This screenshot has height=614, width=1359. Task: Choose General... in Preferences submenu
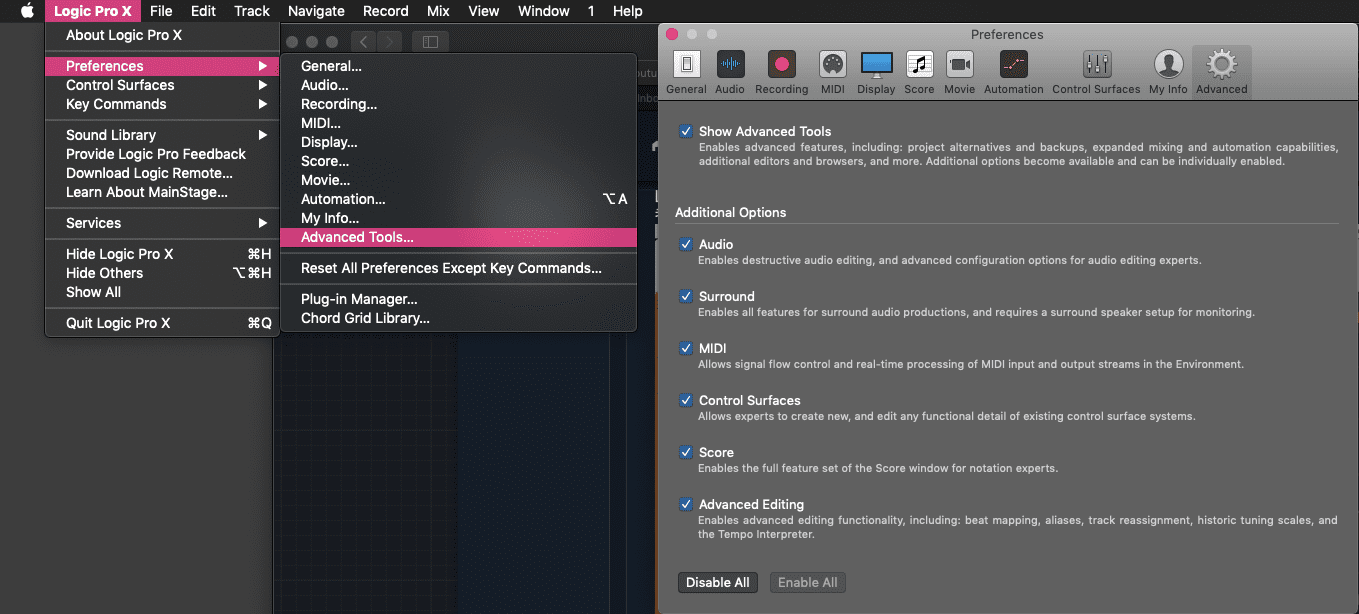pyautogui.click(x=458, y=66)
